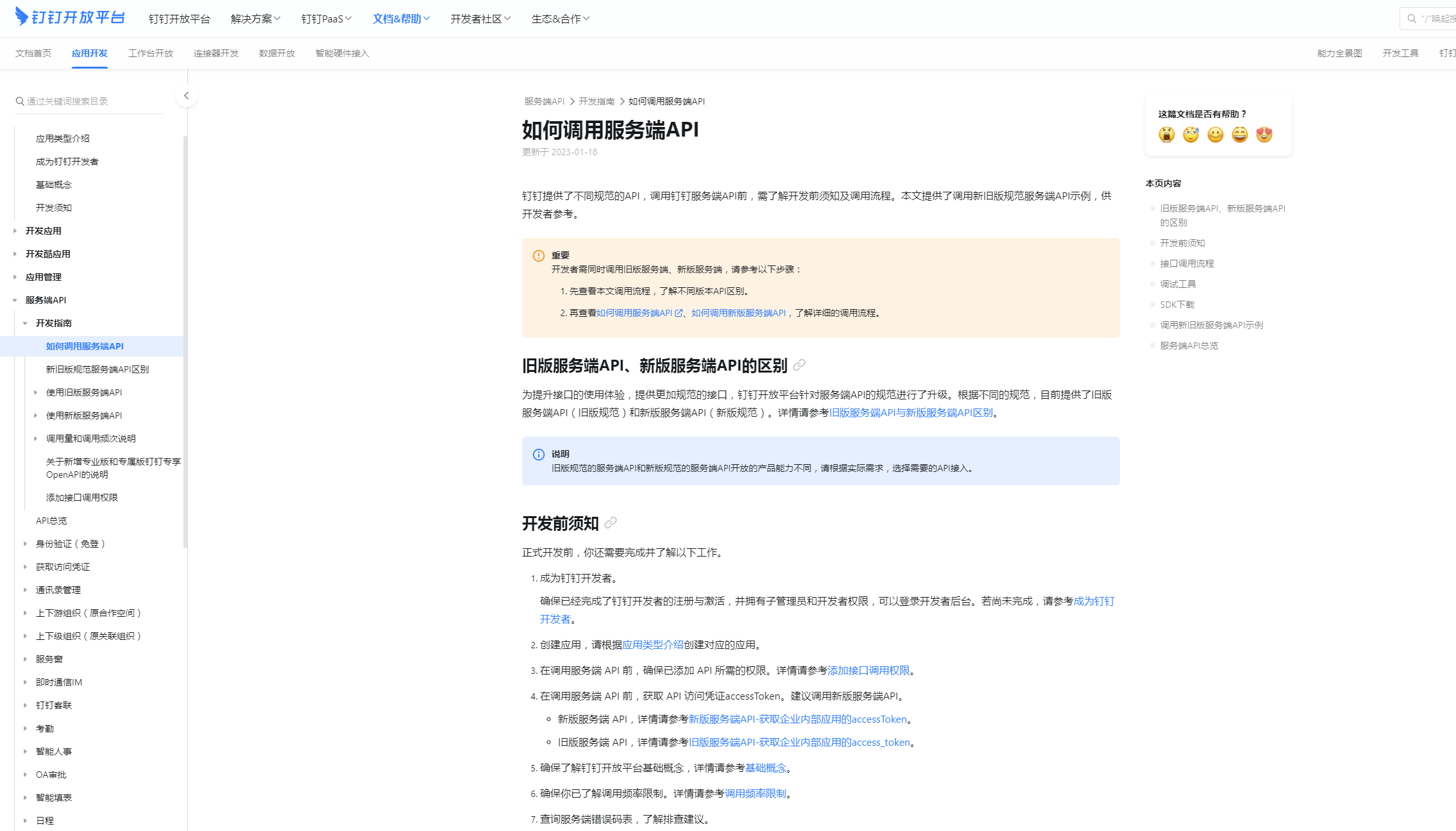Click anchor link icon beside 旧版服务端API heading
Image resolution: width=1456 pixels, height=831 pixels.
[x=799, y=365]
